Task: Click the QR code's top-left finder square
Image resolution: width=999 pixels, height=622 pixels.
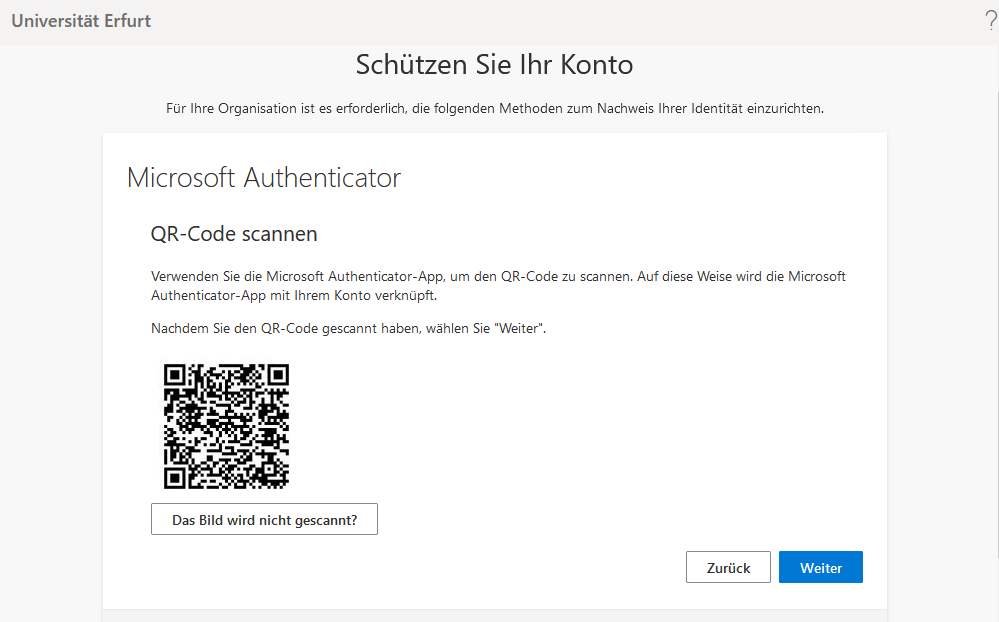Action: coord(175,375)
